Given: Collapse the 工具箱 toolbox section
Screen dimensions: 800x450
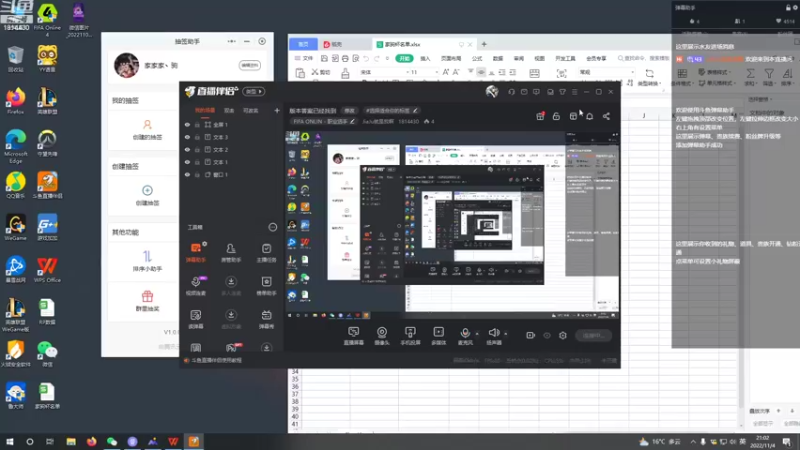Looking at the screenshot, I should (x=272, y=228).
